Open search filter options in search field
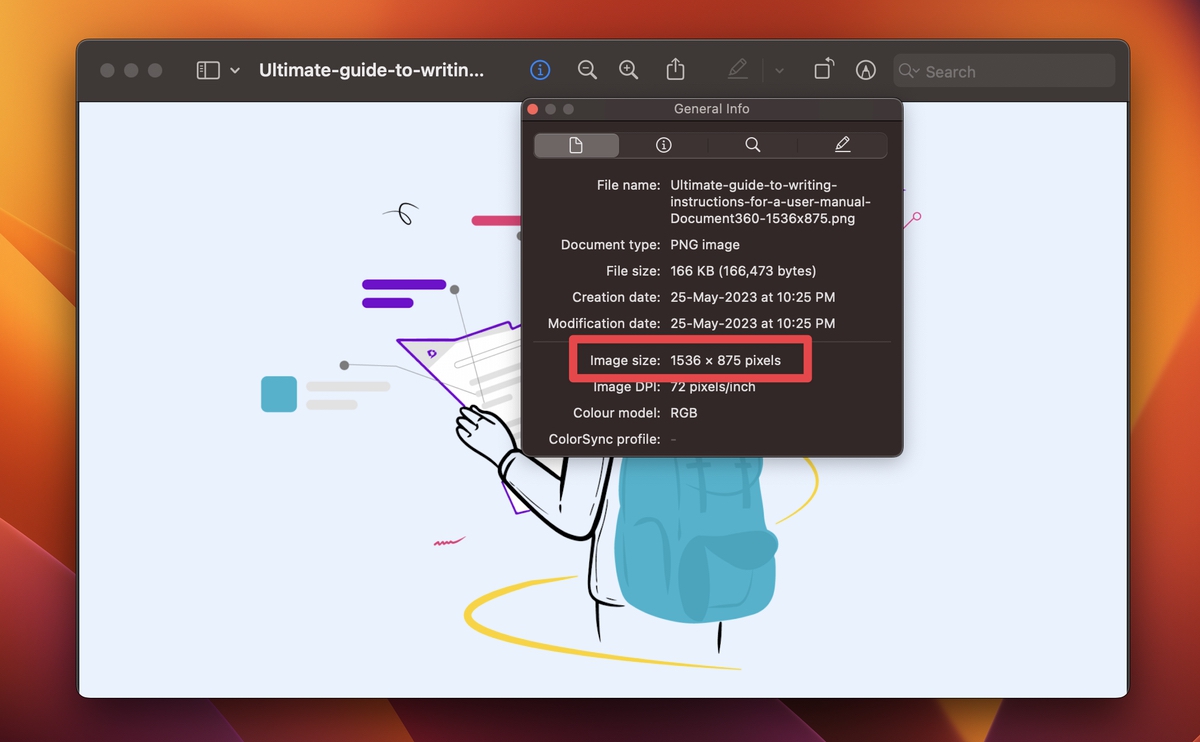This screenshot has height=742, width=1200. (907, 70)
